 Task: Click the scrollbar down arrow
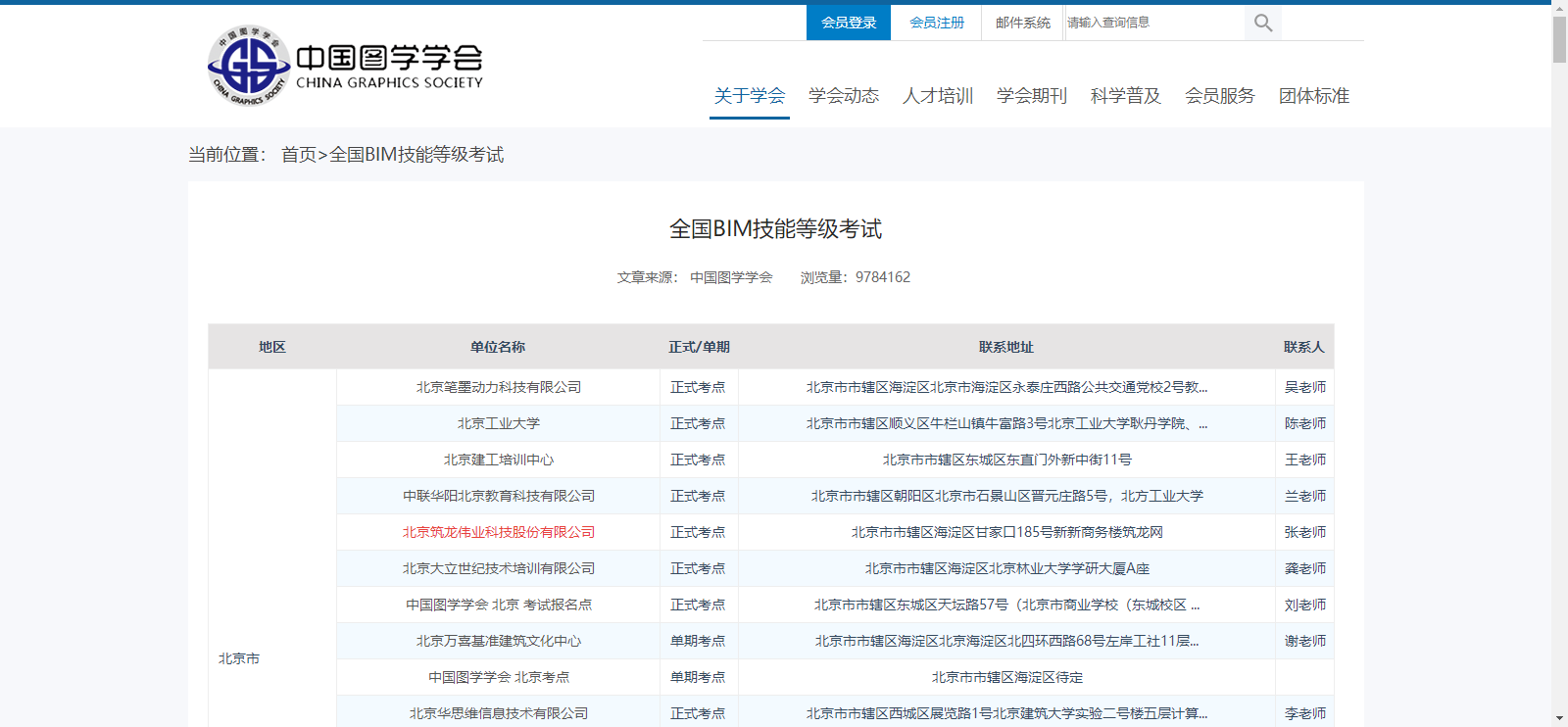click(x=1559, y=718)
